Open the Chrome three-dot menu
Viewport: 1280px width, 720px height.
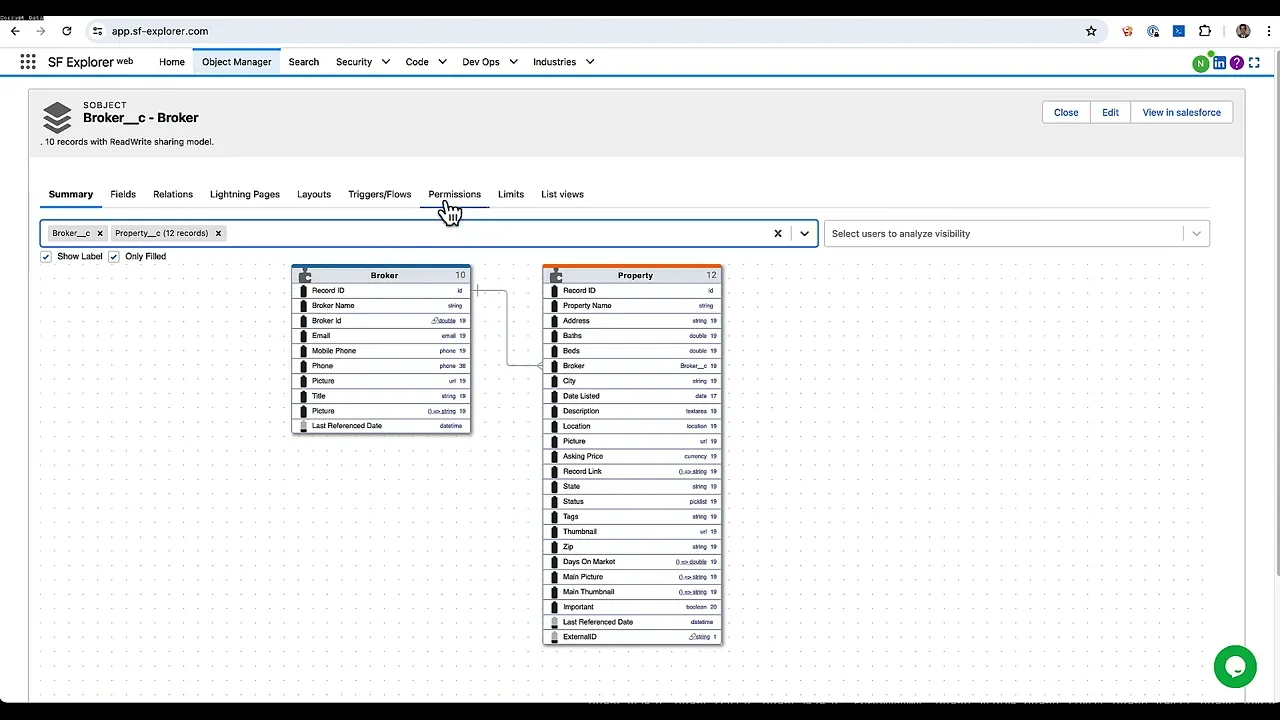[1267, 31]
